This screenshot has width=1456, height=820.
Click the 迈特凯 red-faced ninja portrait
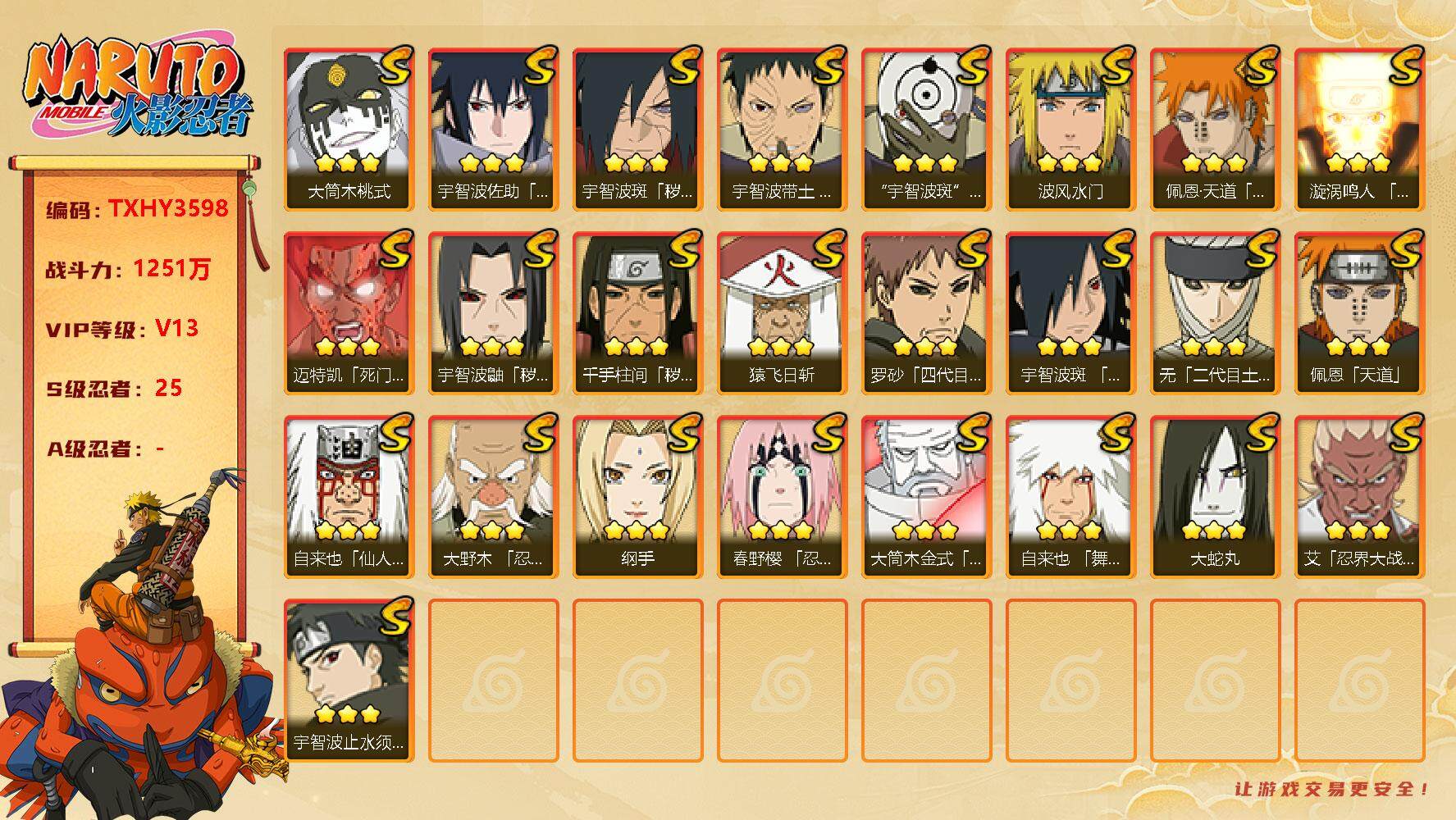coord(349,313)
